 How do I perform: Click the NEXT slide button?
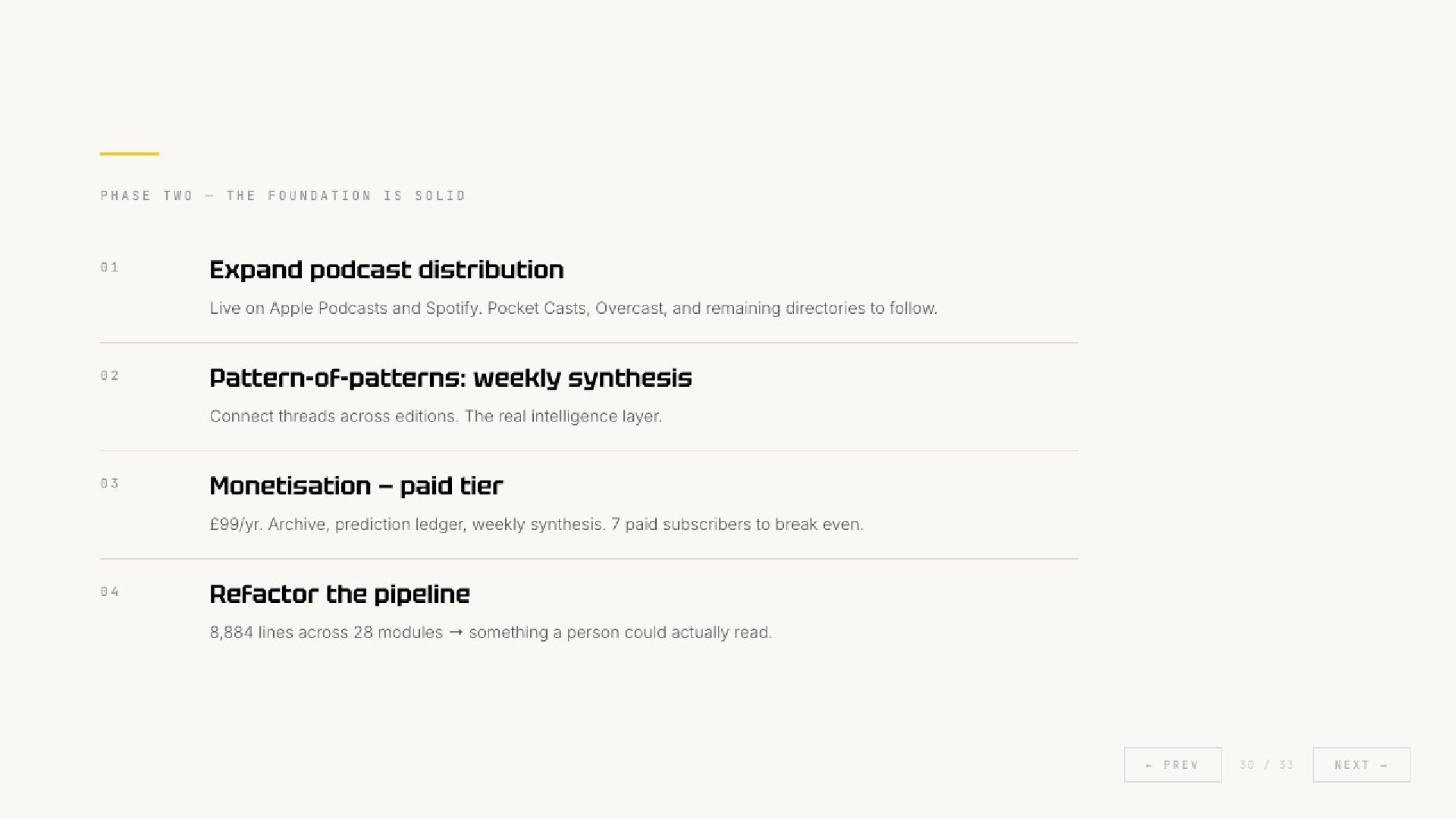click(1361, 764)
